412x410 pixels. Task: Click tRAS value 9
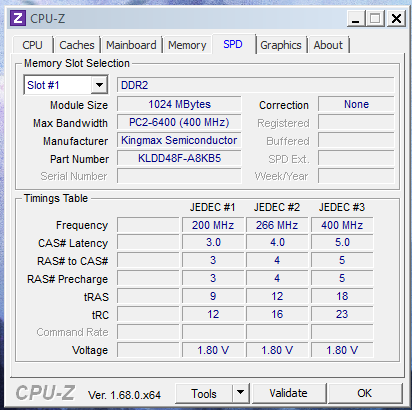tap(213, 296)
